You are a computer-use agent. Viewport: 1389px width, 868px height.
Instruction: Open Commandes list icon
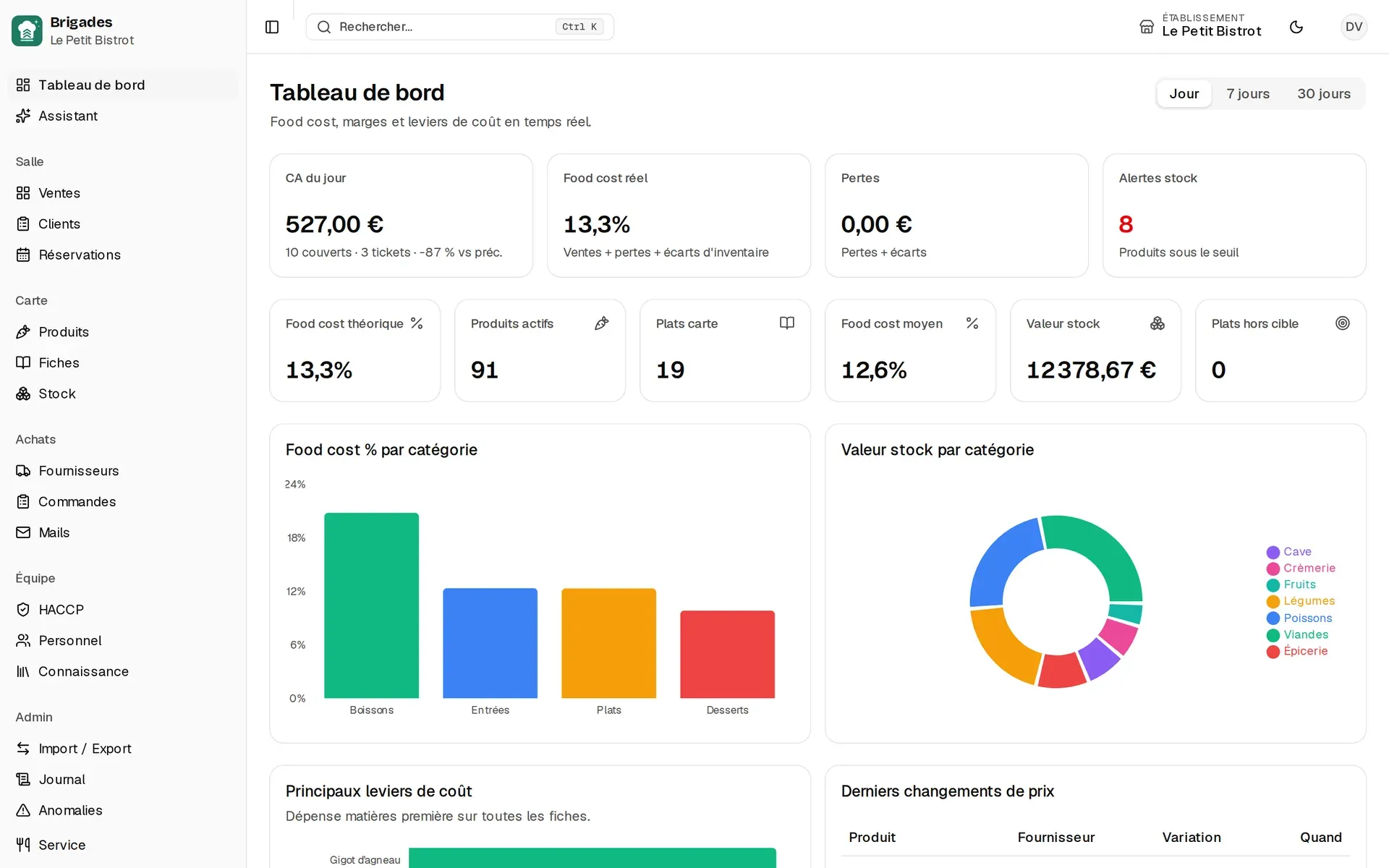click(x=23, y=502)
